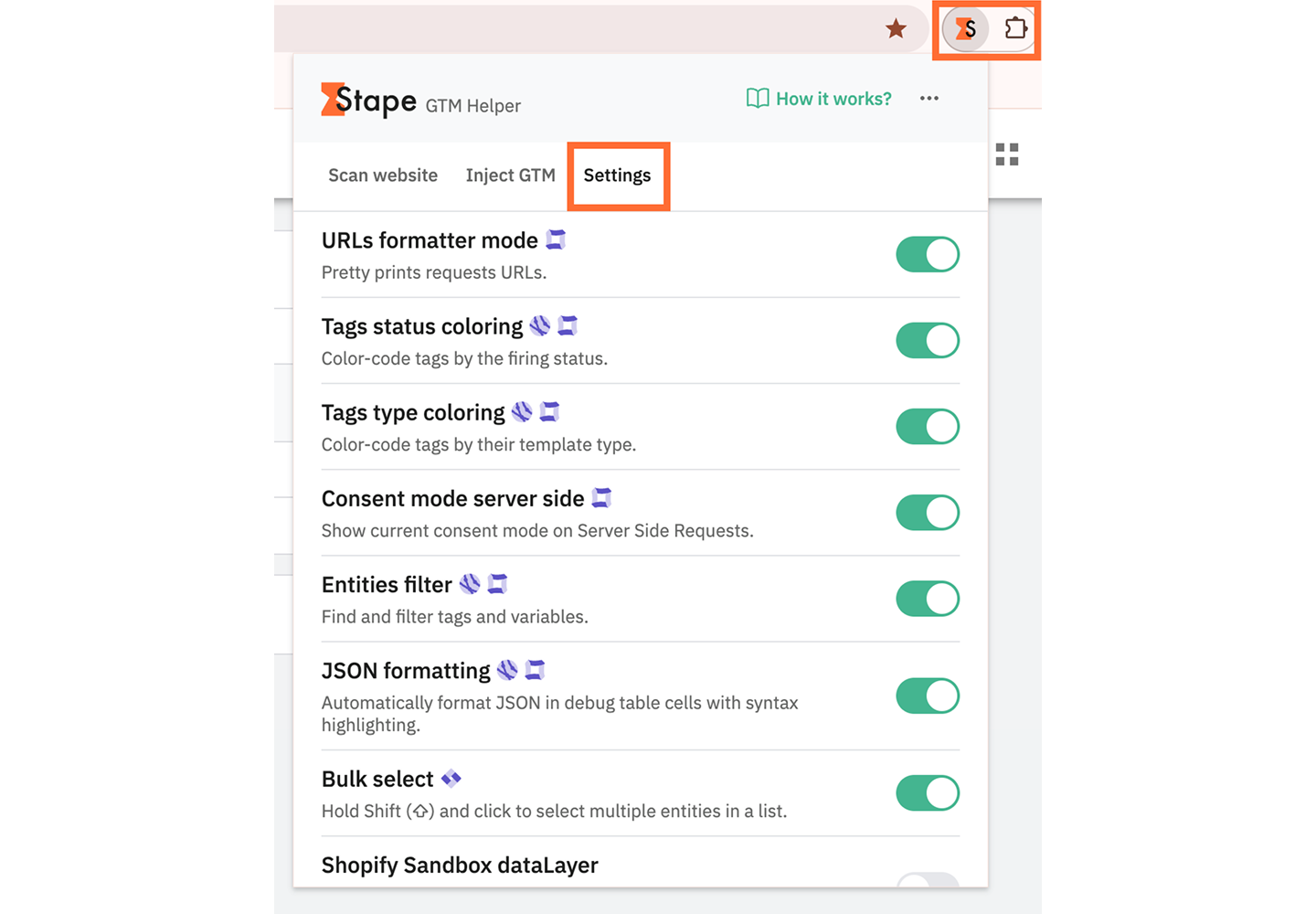Select the Settings tab
Image resolution: width=1316 pixels, height=914 pixels.
click(x=618, y=175)
